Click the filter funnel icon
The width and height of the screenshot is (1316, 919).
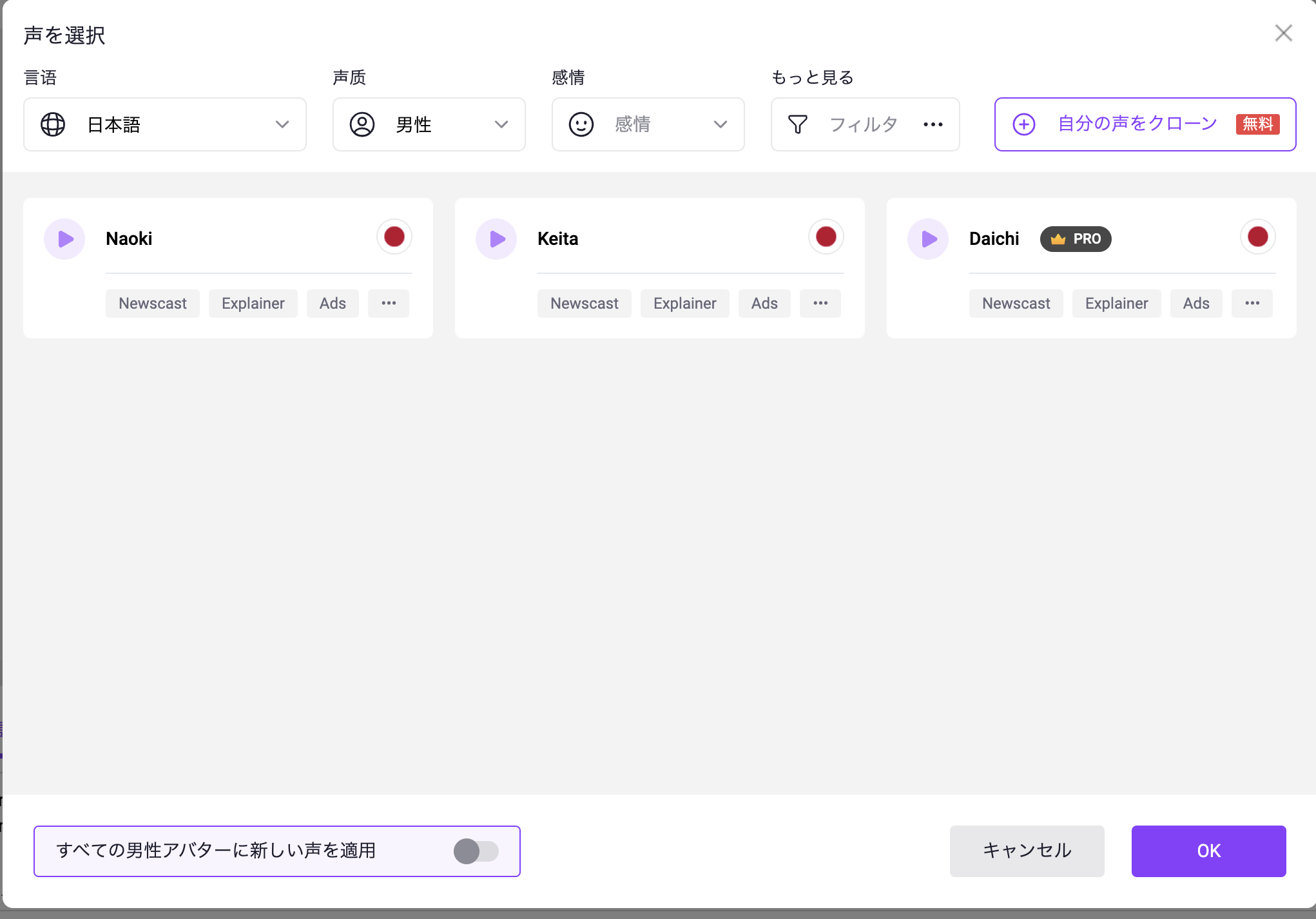click(x=798, y=124)
